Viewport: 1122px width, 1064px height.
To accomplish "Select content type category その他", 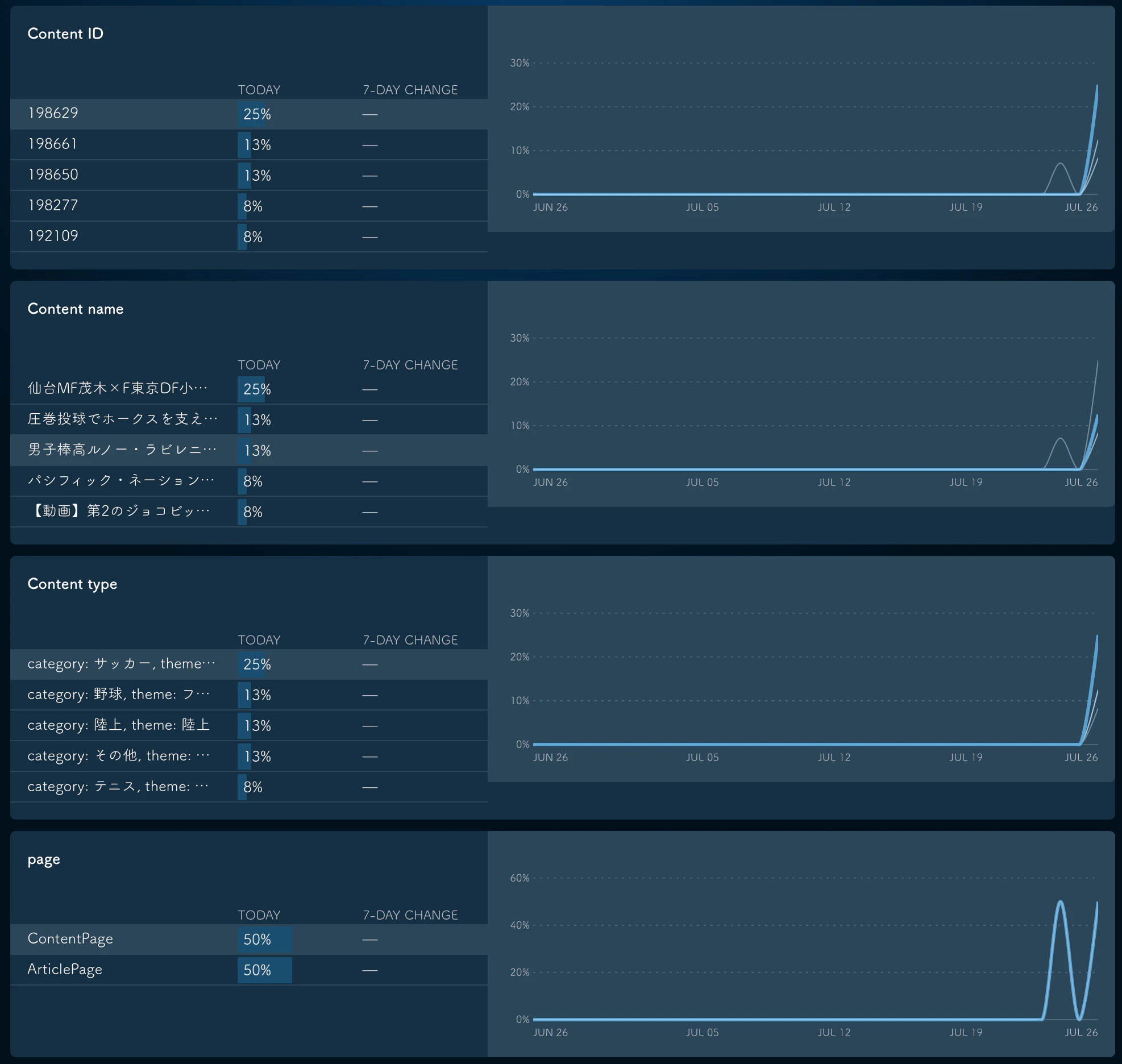I will coord(249,756).
